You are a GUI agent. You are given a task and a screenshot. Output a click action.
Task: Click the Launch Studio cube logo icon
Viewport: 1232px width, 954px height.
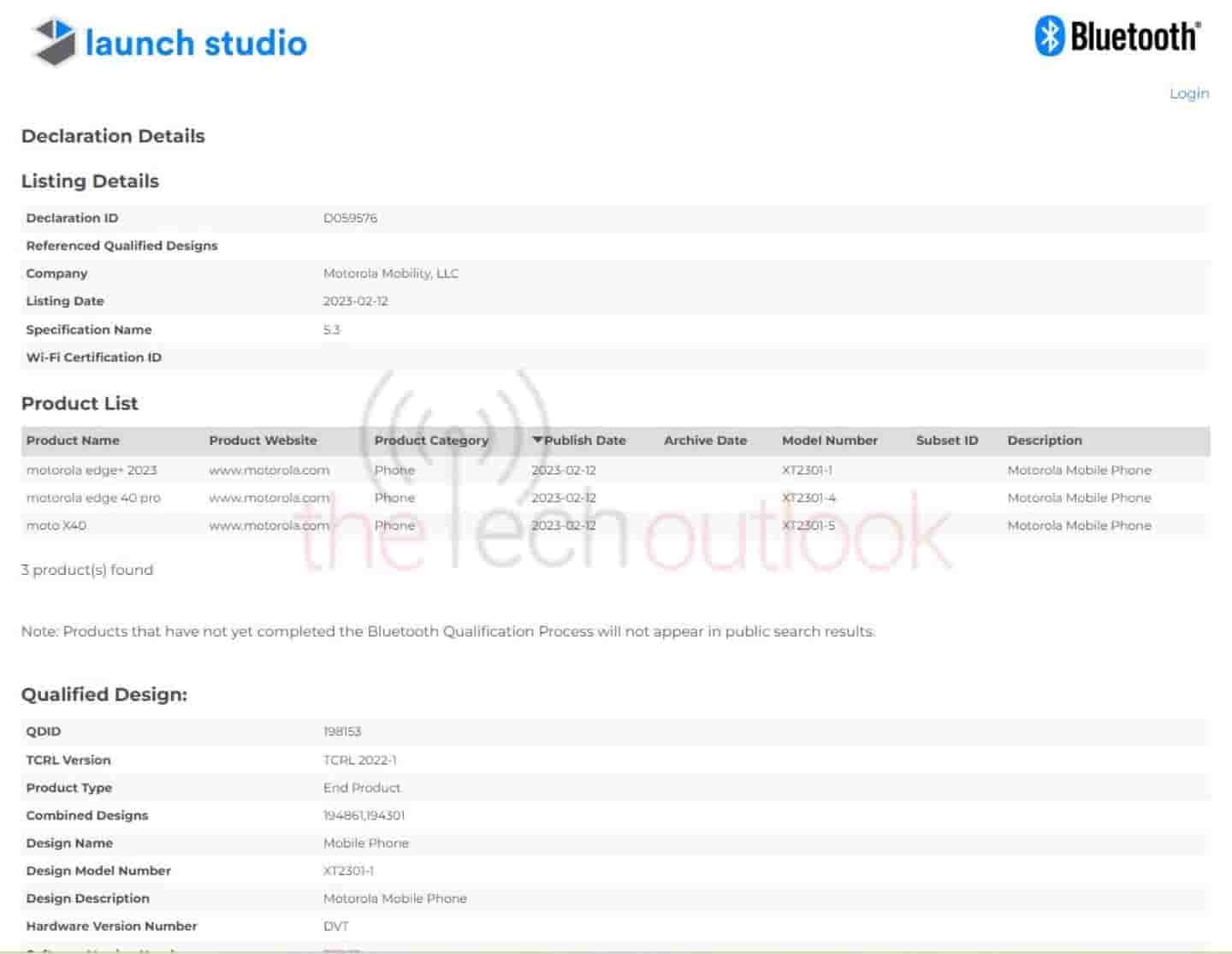[54, 42]
